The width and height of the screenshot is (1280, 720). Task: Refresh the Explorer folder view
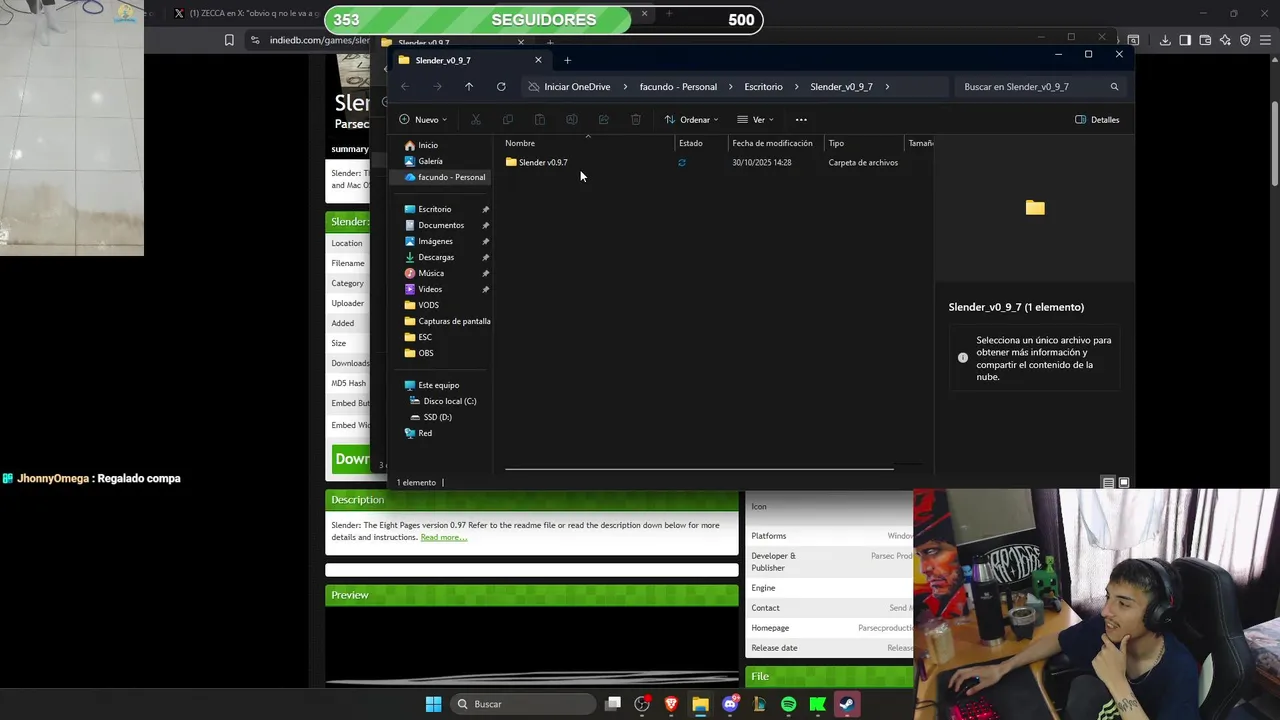(501, 87)
